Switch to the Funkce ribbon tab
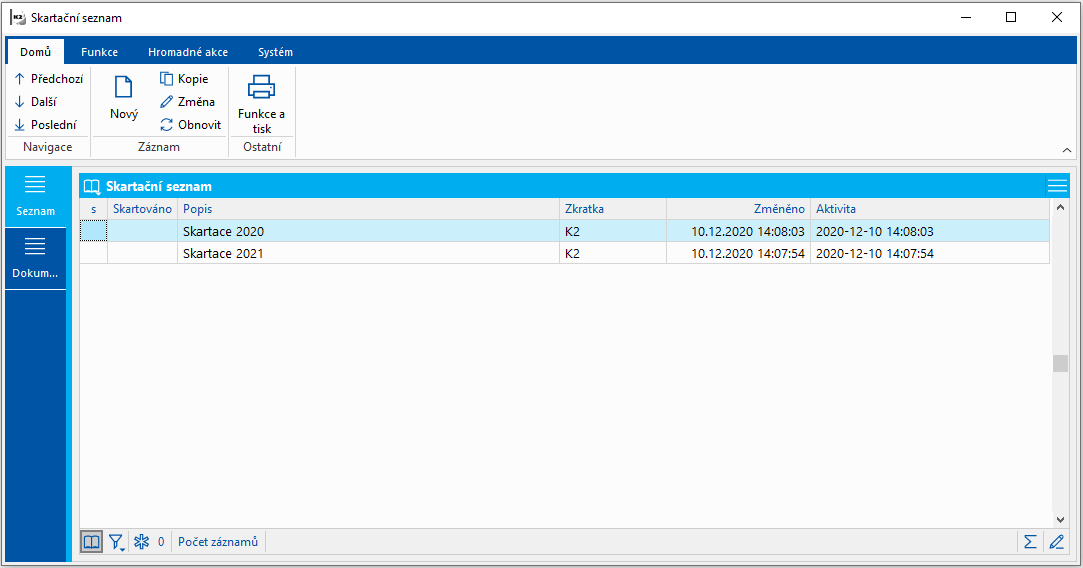Image resolution: width=1083 pixels, height=568 pixels. click(99, 52)
